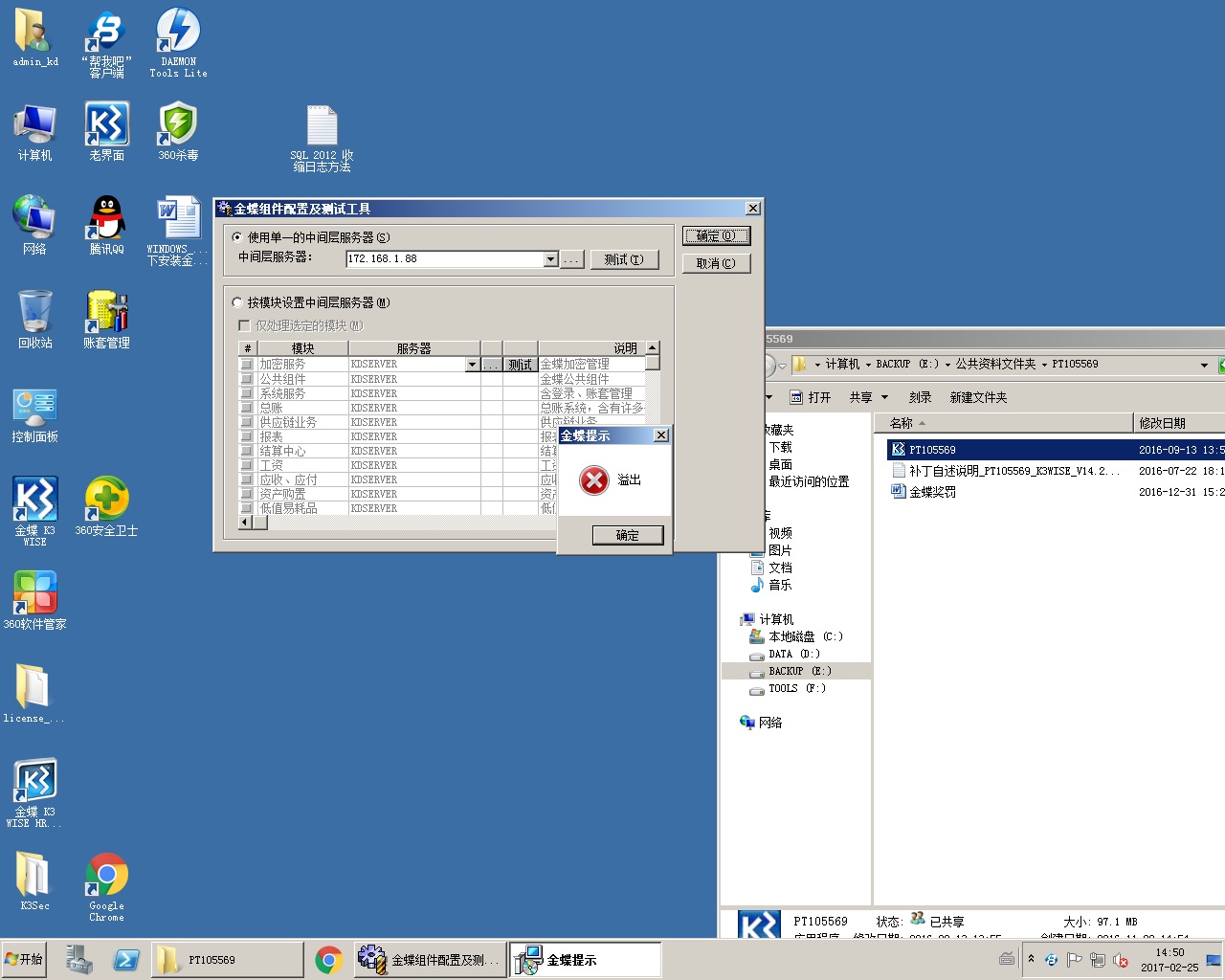Click 确定 in the 金蝶提示 error dialog
This screenshot has height=980, width=1225.
coord(627,535)
